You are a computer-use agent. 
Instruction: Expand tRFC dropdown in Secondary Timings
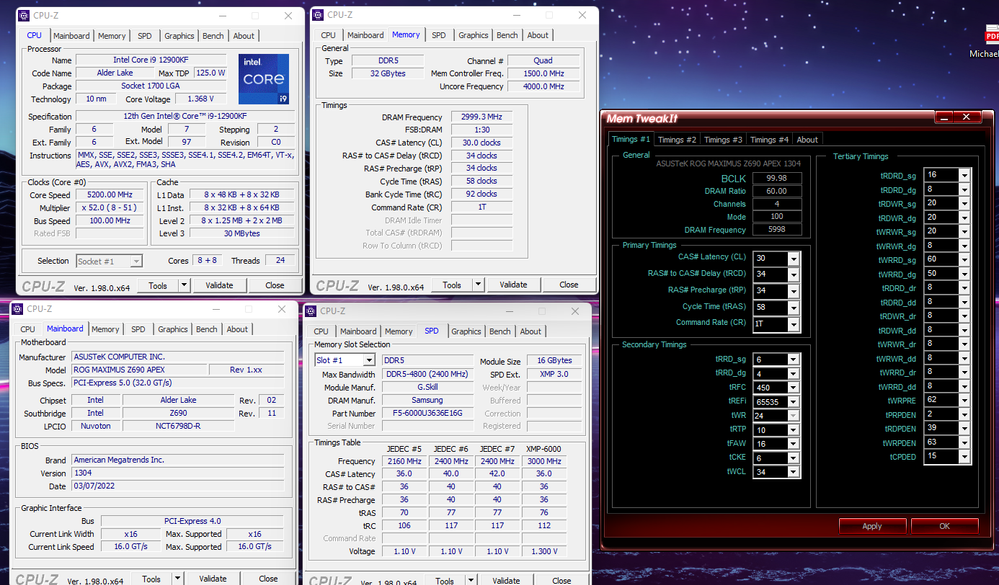[793, 387]
